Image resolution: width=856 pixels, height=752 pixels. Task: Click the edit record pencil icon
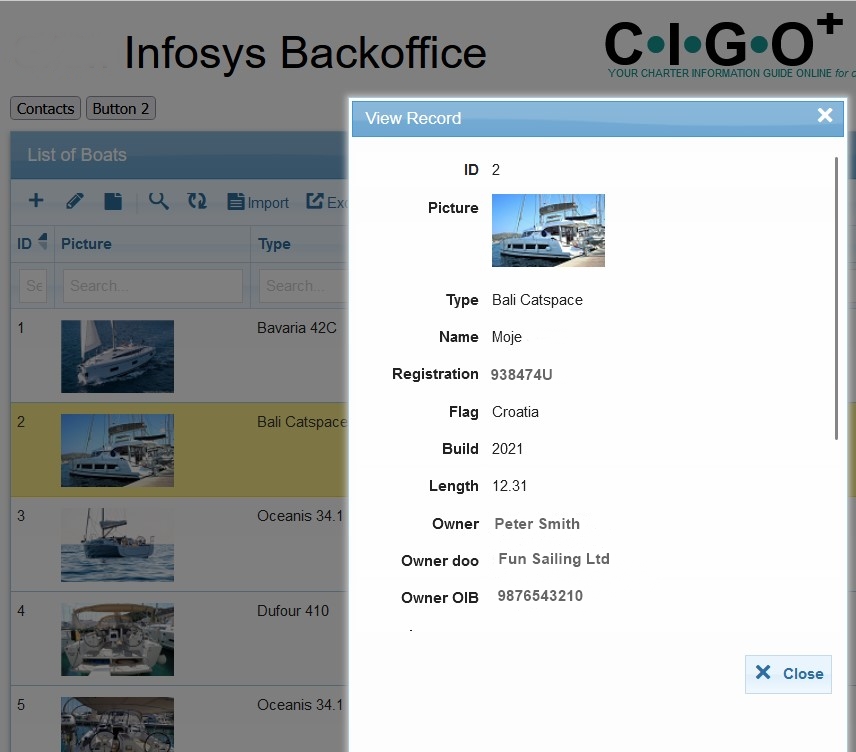(75, 201)
